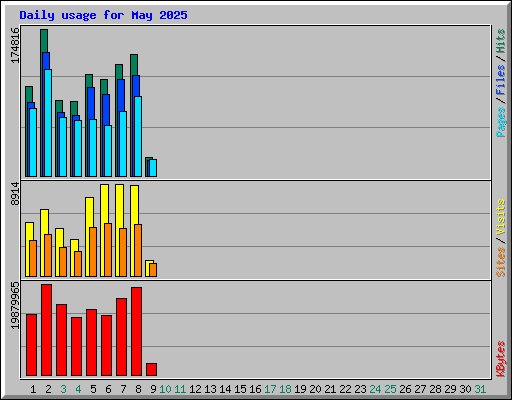
Task: Click the orange Sites bar for day 6
Action: [x=108, y=250]
